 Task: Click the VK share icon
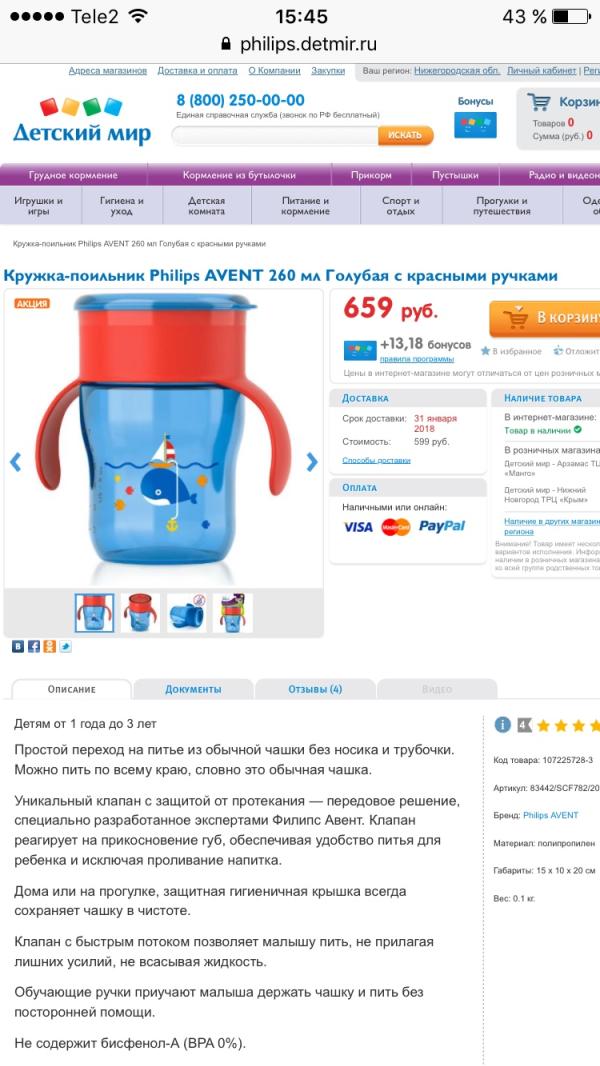tap(18, 647)
